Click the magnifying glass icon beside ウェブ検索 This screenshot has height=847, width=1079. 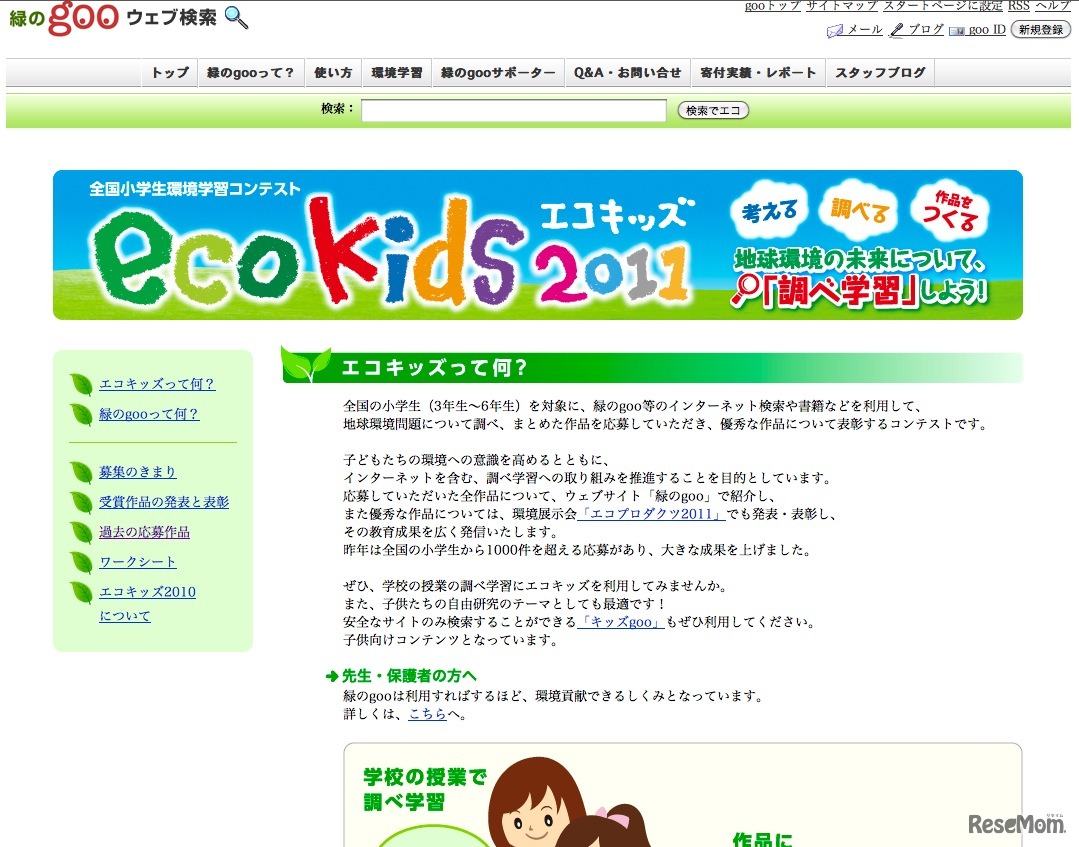[236, 17]
